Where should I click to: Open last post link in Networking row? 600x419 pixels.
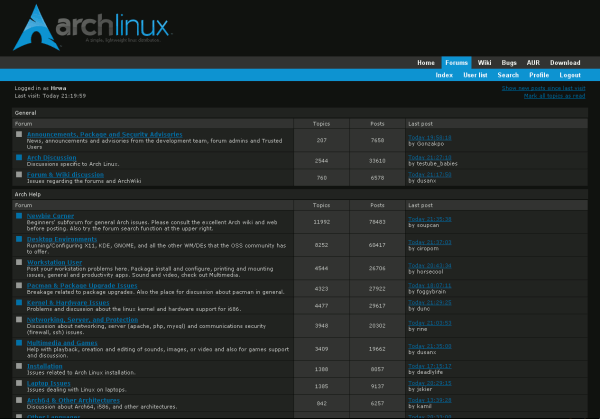(430, 323)
